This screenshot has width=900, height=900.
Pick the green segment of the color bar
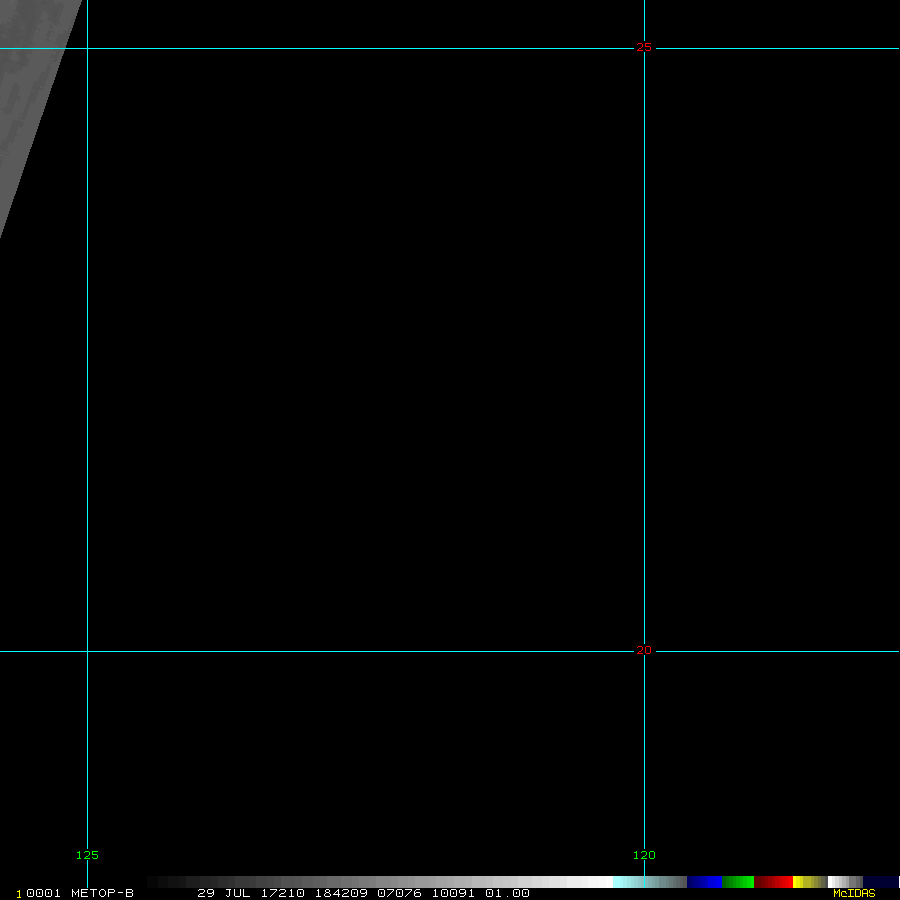click(x=738, y=882)
